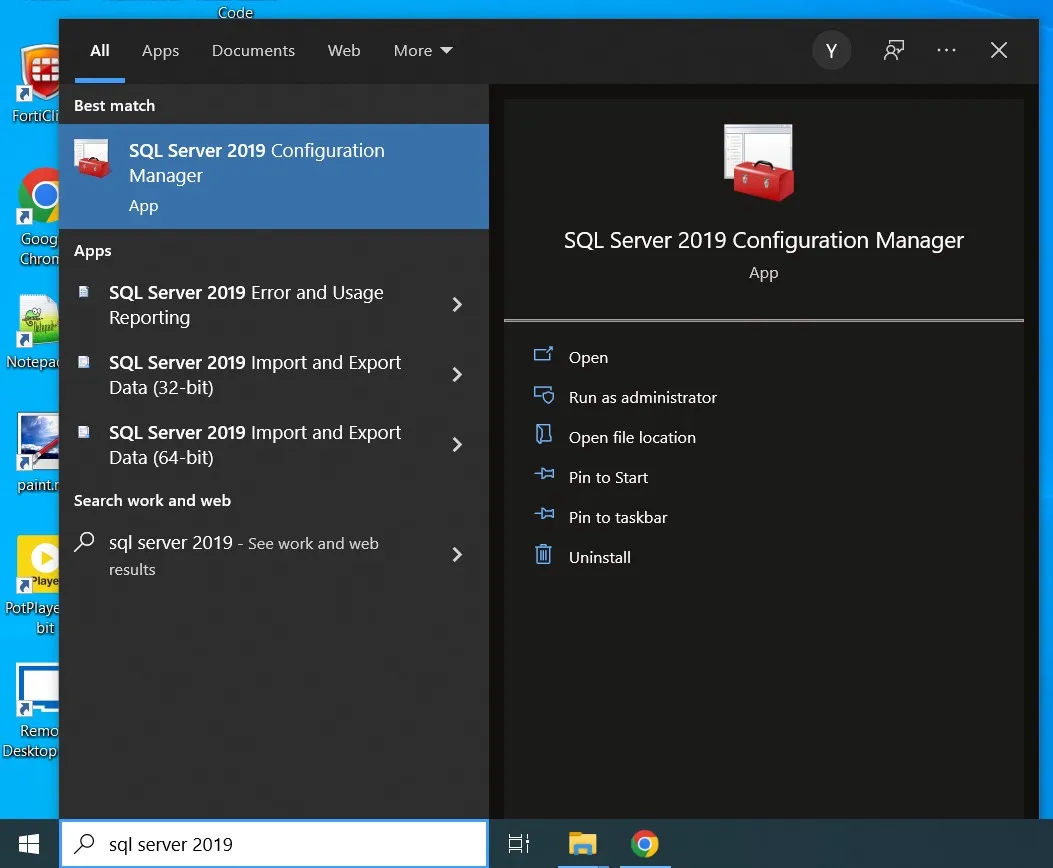The image size is (1053, 868).
Task: Click 'sql server 2019 - See work and web results'
Action: (x=244, y=555)
